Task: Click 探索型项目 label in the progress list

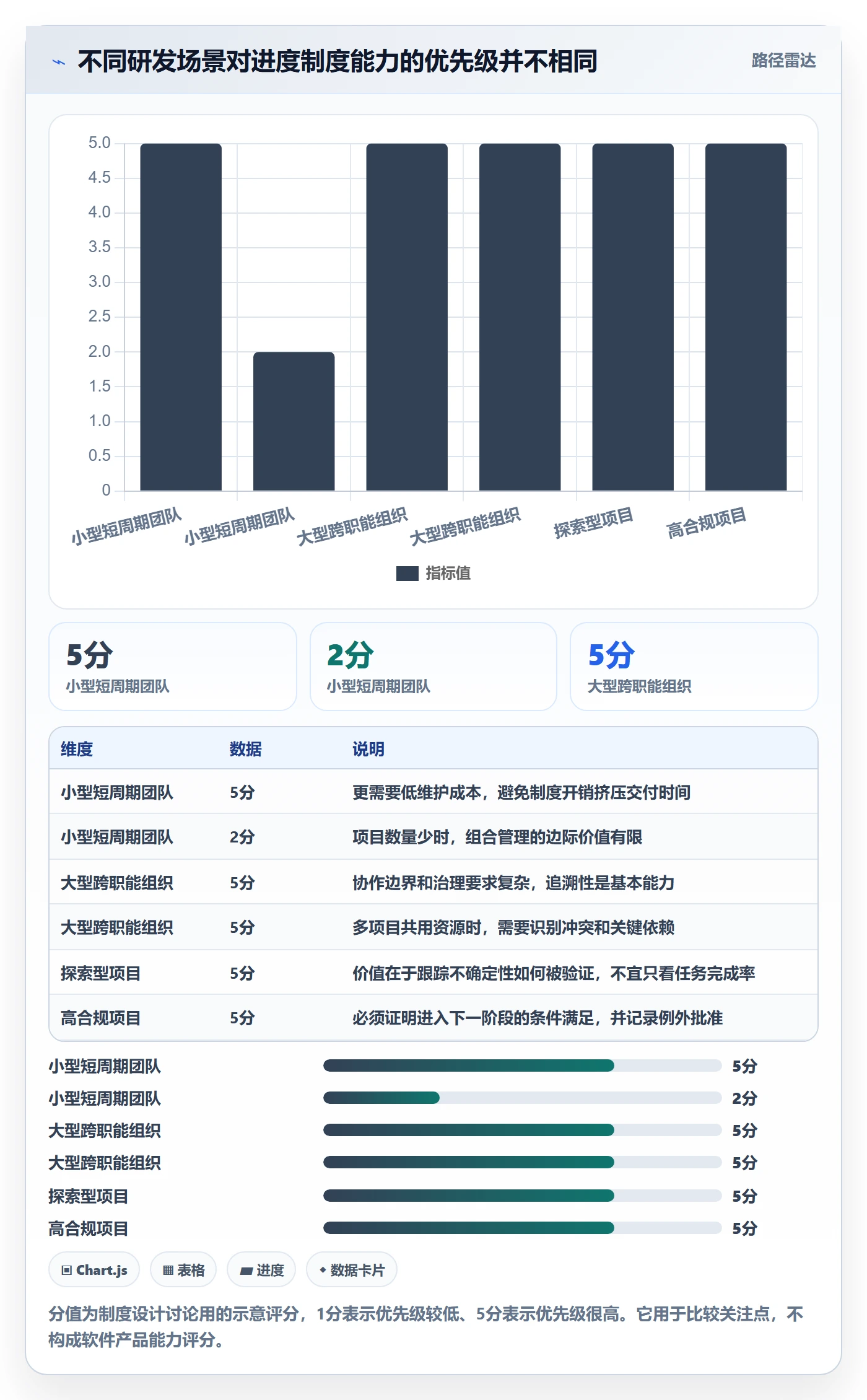Action: click(x=89, y=1196)
